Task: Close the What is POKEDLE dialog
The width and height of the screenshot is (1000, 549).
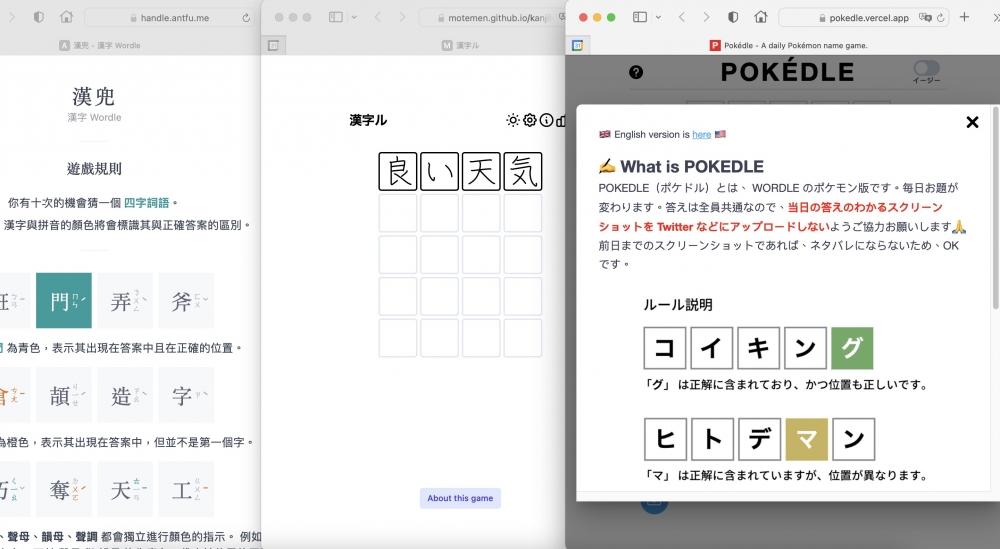Action: pos(972,122)
